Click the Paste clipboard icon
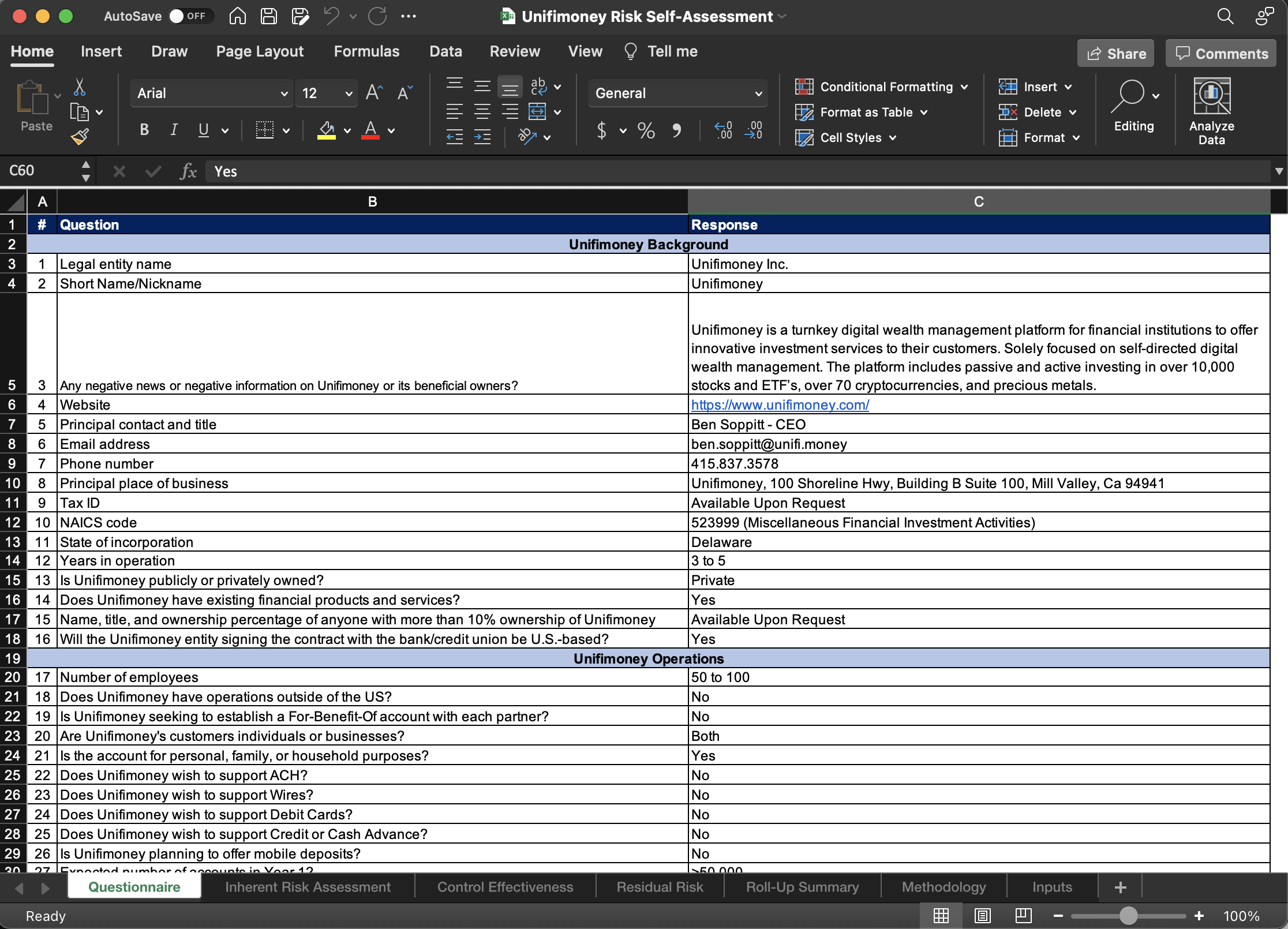 (33, 98)
